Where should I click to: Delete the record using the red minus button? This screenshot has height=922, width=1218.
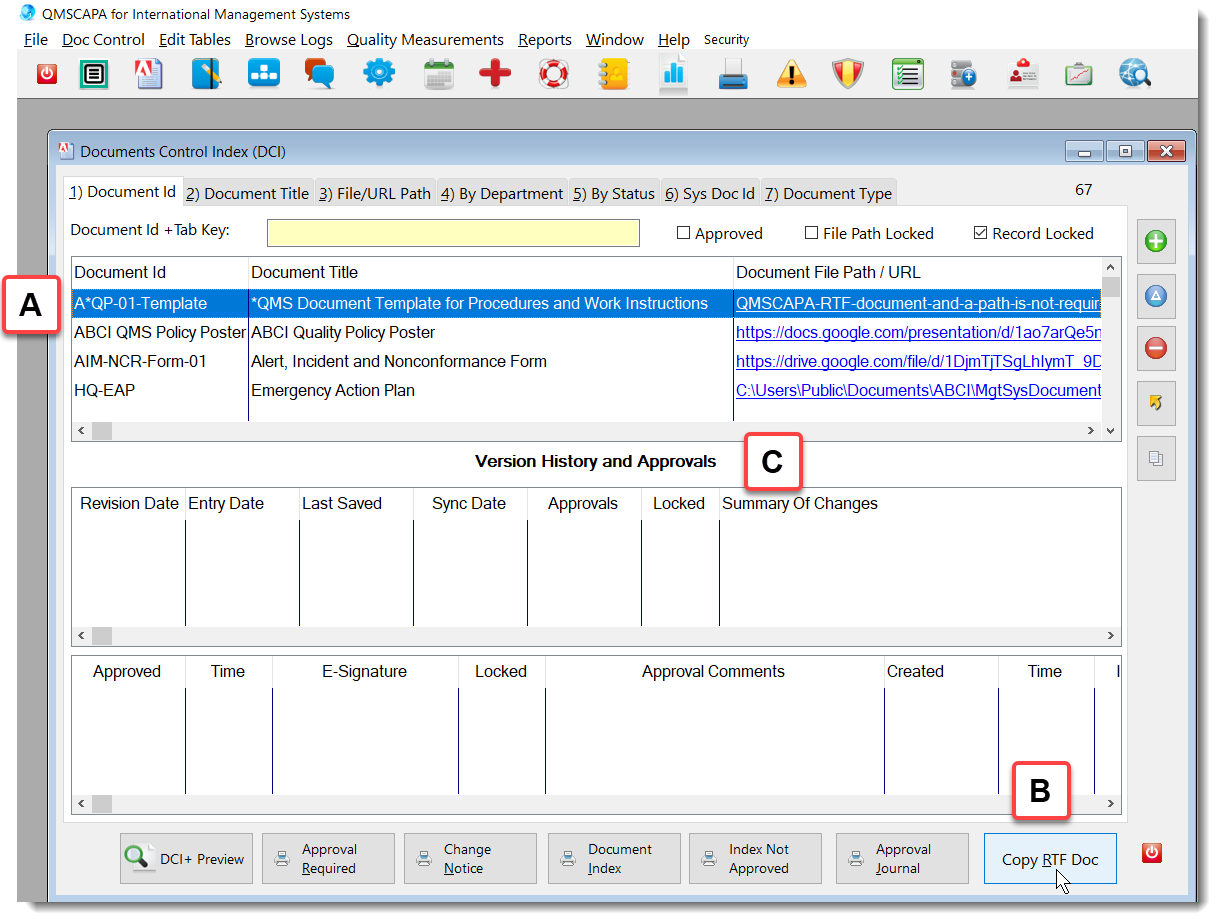point(1156,348)
